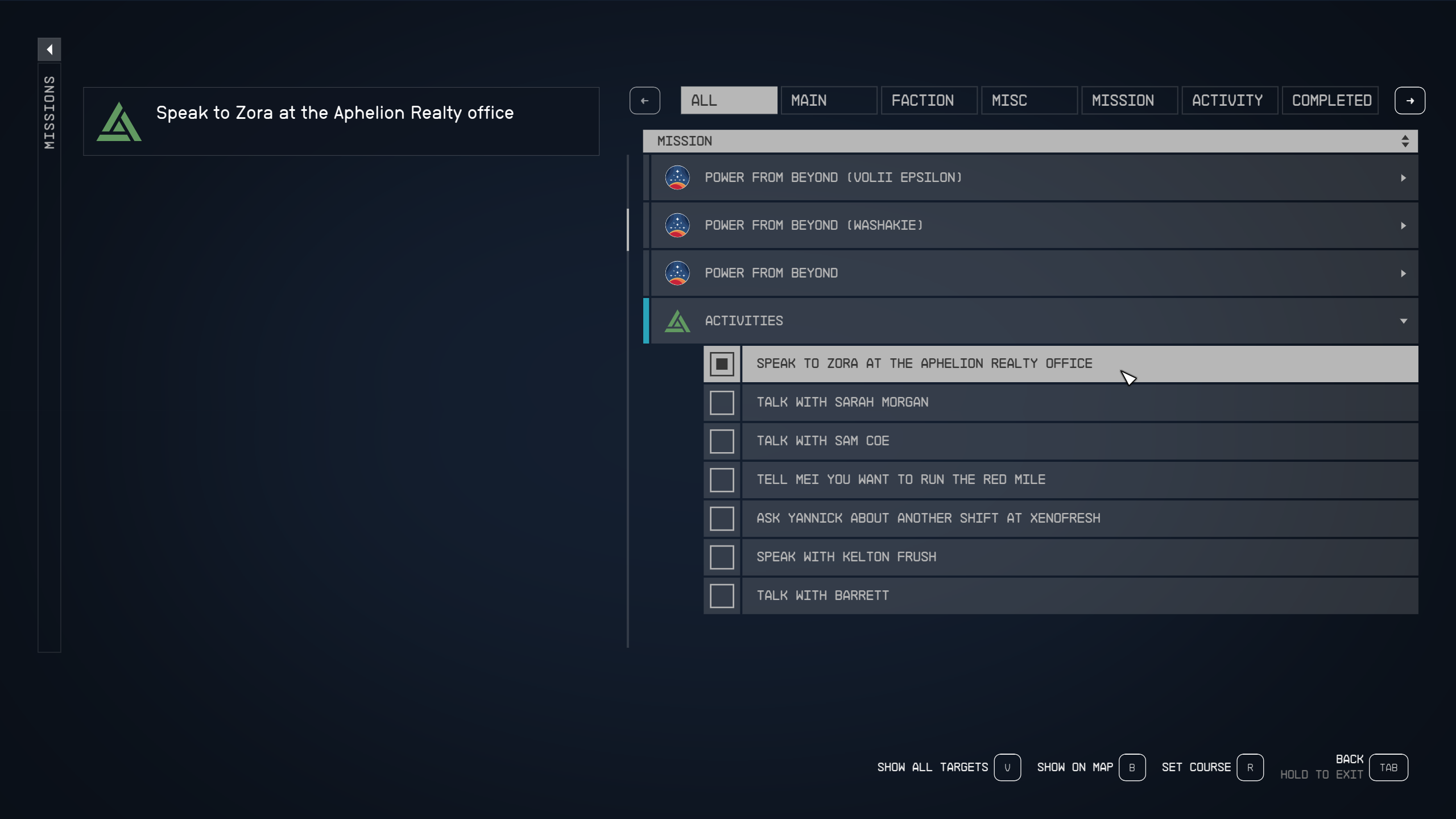Click Power From Beyond (Volii Epsilon) title
This screenshot has width=1456, height=819.
coord(833,178)
